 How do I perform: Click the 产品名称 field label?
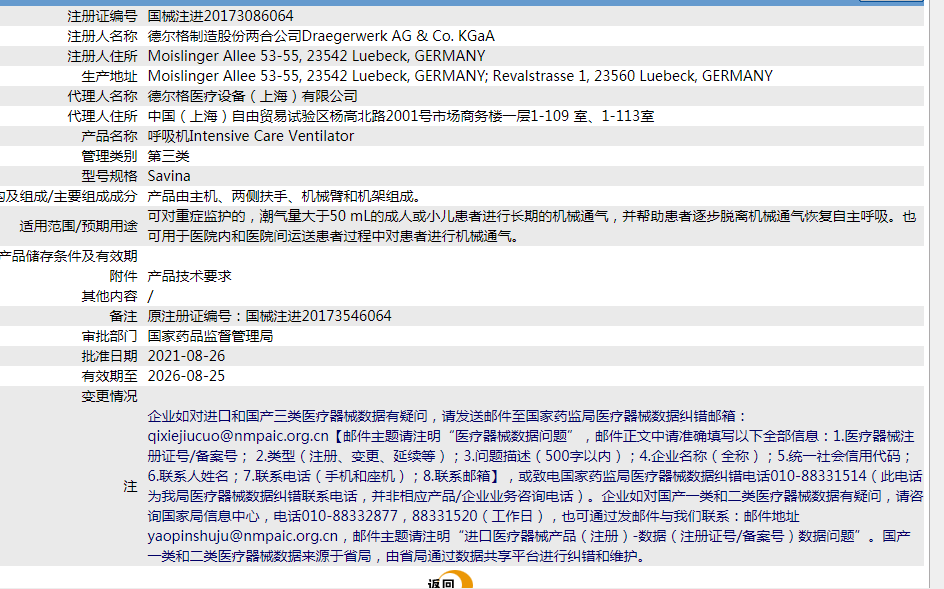point(110,136)
